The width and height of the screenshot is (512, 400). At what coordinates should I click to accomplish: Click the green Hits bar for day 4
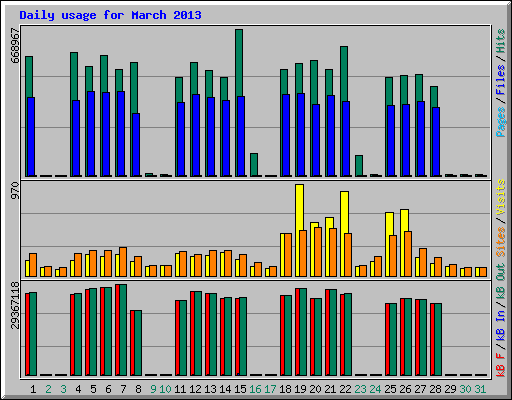pos(74,76)
